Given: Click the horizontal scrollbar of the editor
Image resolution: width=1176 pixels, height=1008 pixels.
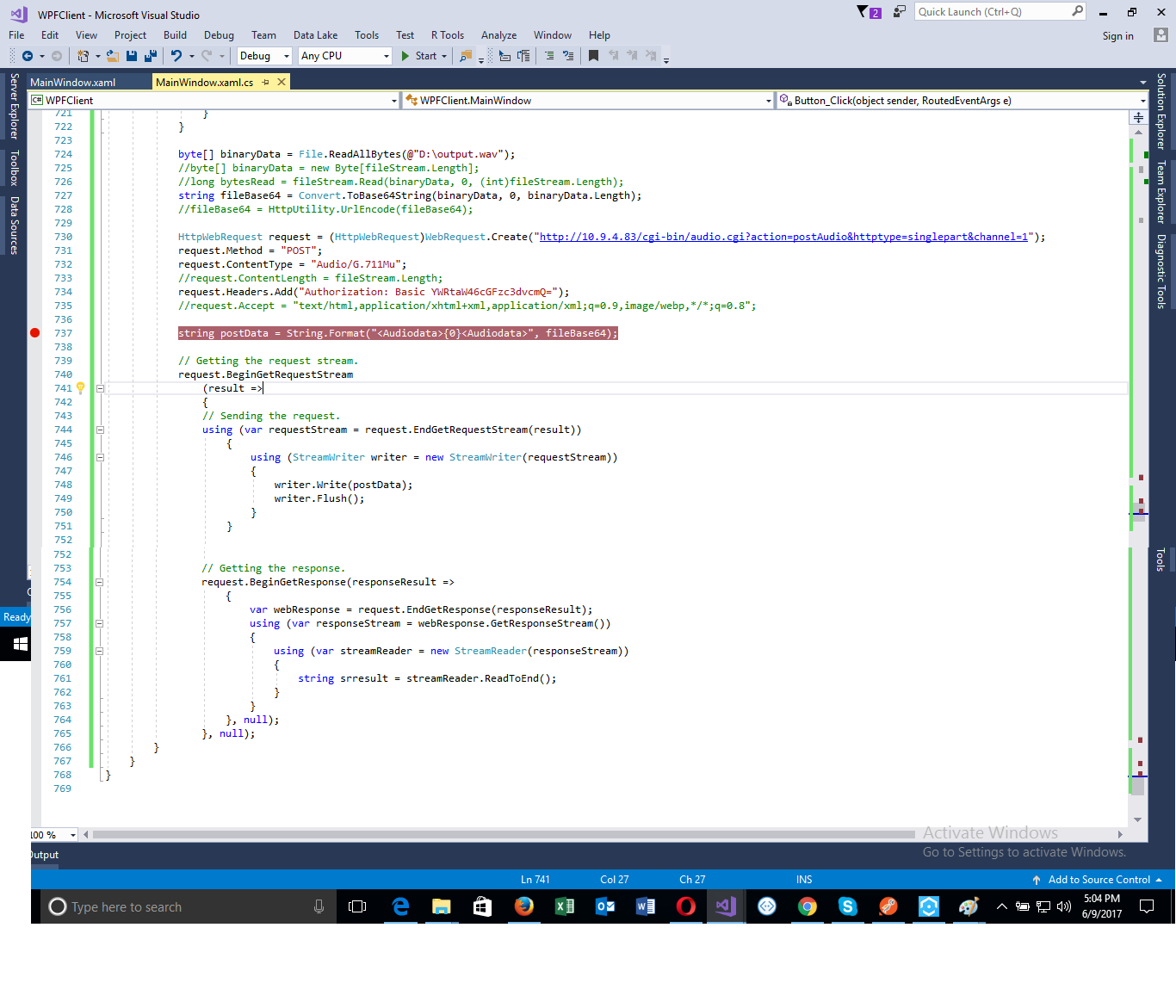Looking at the screenshot, I should (x=504, y=834).
